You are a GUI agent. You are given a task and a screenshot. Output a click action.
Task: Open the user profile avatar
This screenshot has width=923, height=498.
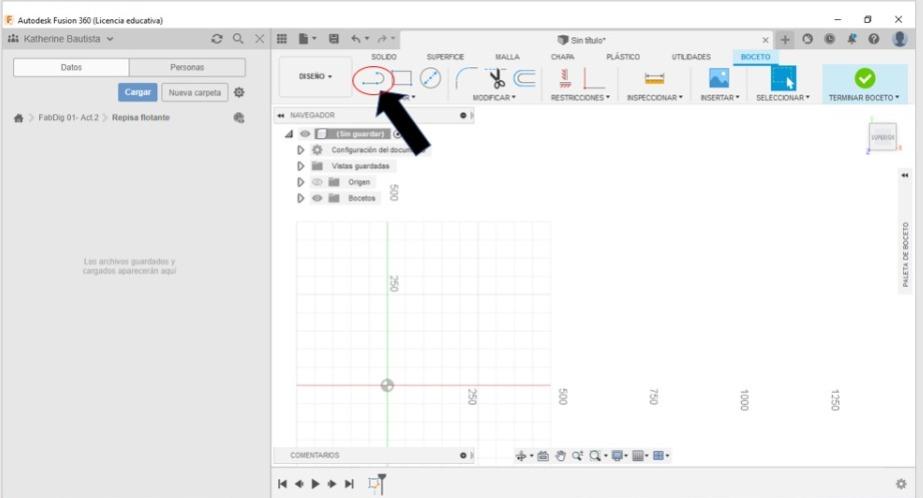[x=899, y=39]
